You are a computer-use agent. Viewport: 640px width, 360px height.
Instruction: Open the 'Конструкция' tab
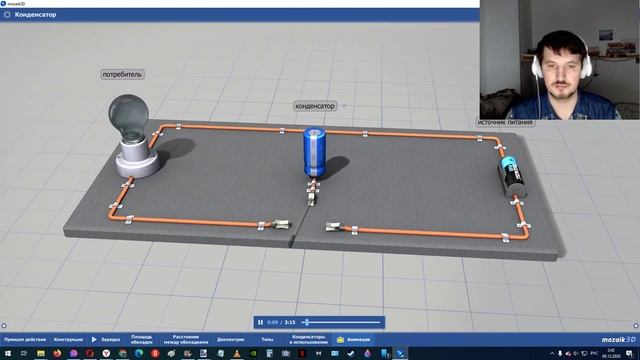point(68,340)
